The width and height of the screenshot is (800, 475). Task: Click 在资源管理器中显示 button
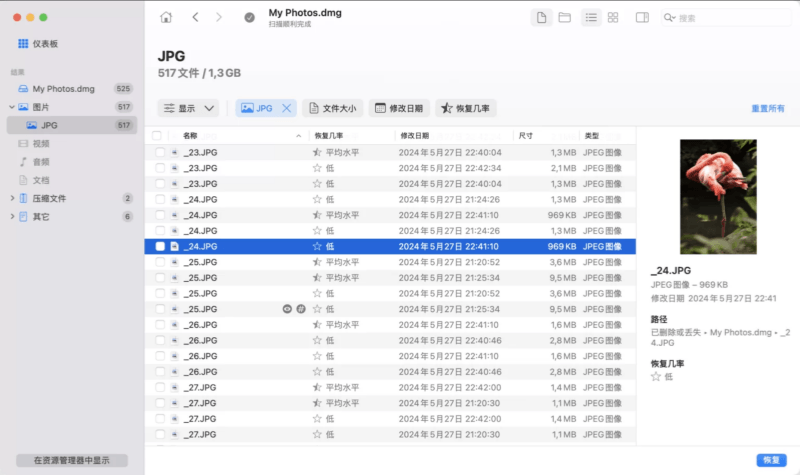point(72,460)
